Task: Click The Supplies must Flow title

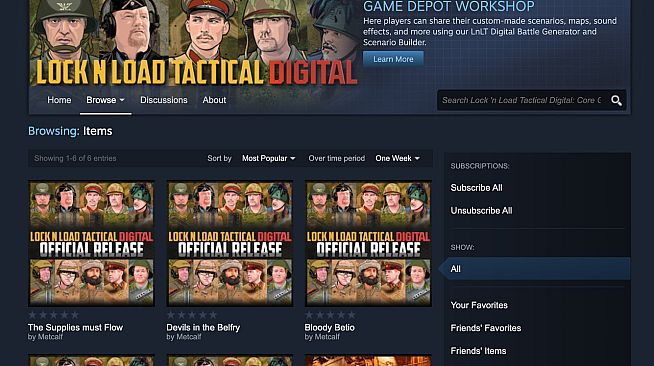Action: pyautogui.click(x=75, y=328)
